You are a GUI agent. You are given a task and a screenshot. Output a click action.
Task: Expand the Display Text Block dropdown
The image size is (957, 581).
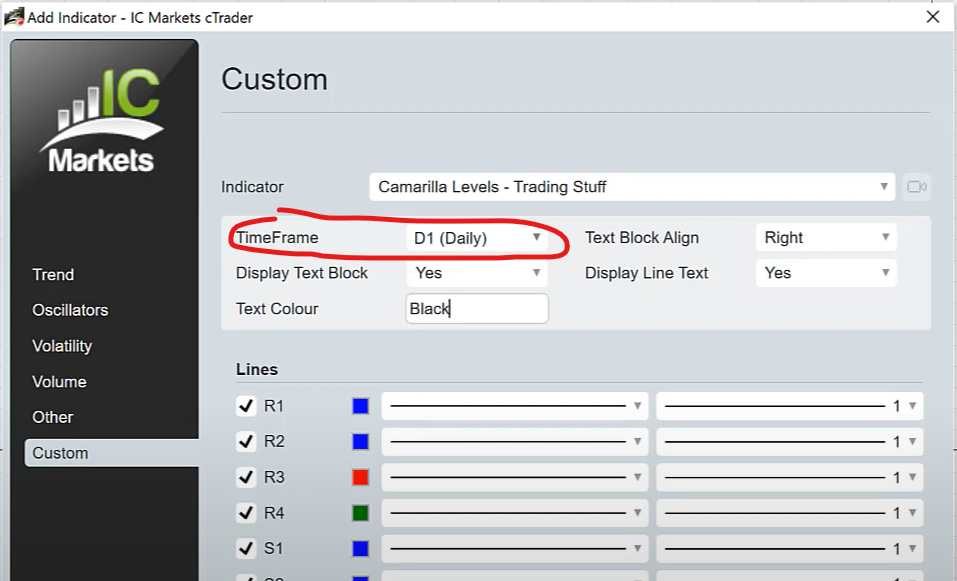477,273
